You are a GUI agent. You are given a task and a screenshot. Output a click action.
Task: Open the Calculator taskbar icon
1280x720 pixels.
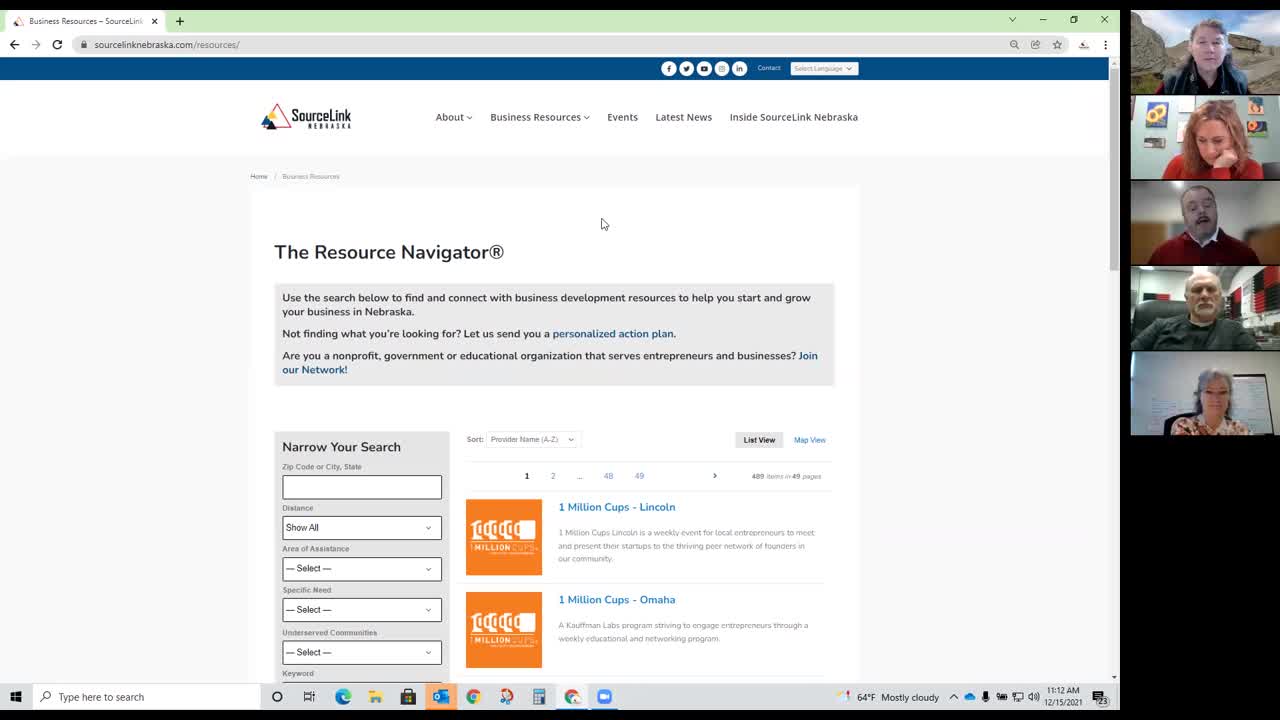538,697
